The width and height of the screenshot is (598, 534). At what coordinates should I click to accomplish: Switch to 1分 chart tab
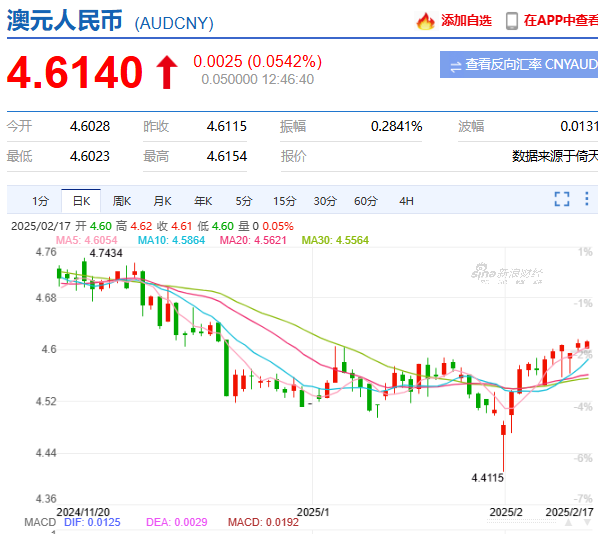coord(40,201)
